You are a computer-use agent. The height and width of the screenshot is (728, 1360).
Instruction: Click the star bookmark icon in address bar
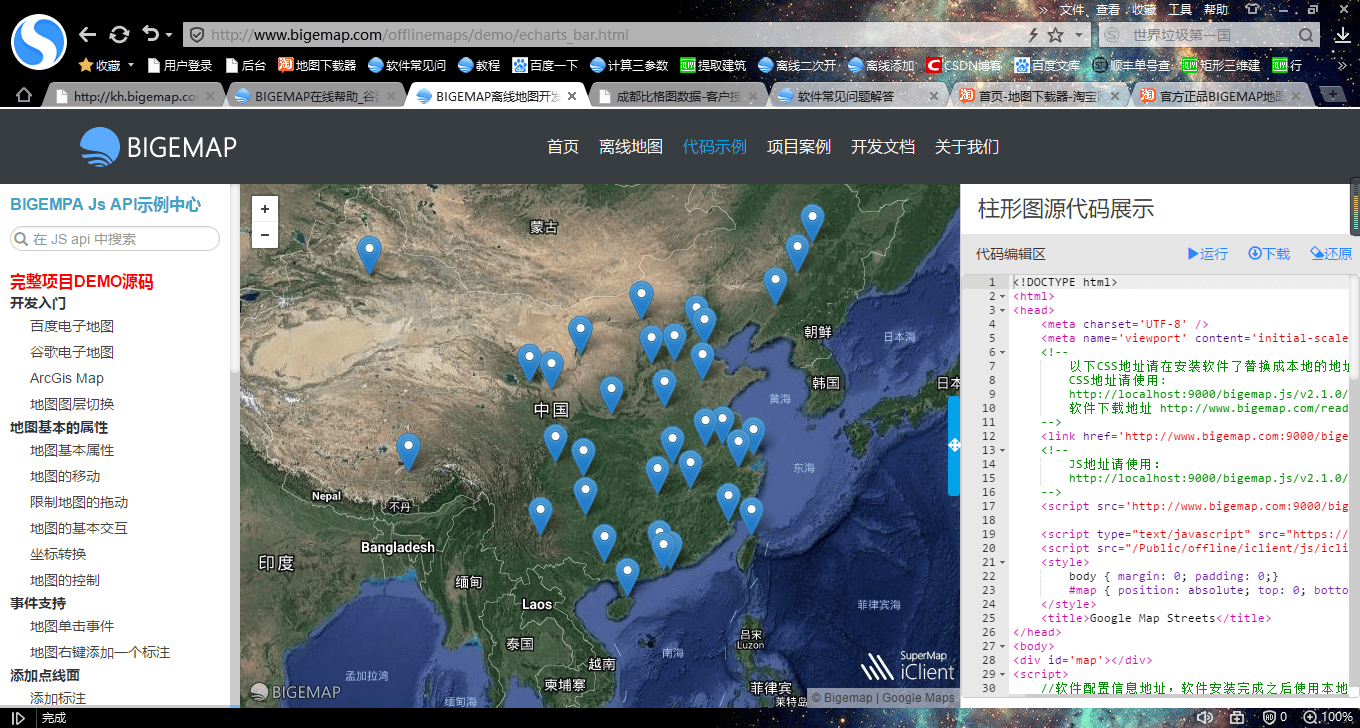point(1055,35)
